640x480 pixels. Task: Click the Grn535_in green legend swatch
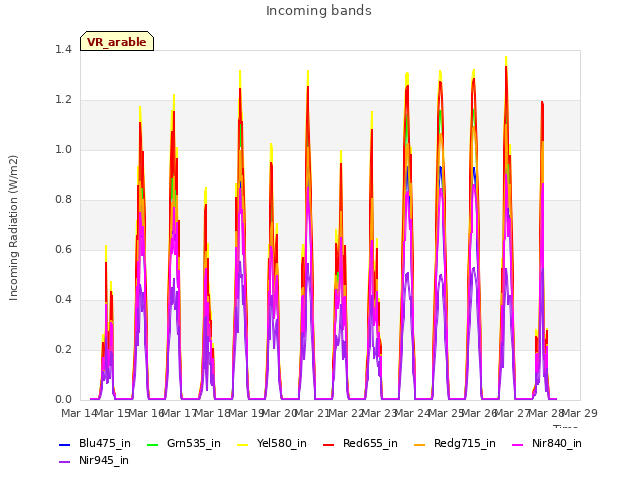pyautogui.click(x=152, y=444)
